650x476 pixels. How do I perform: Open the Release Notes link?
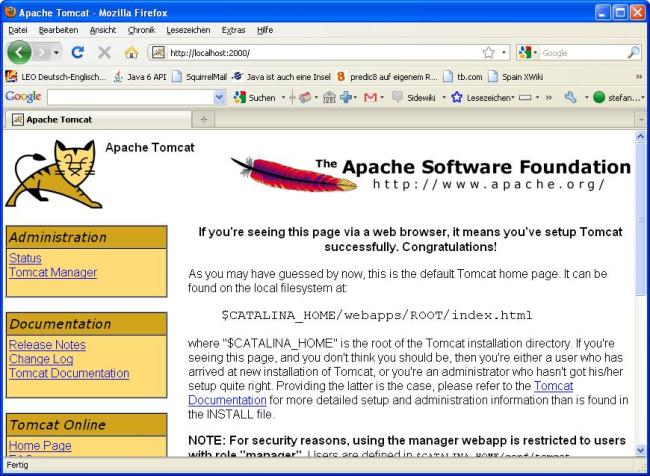point(47,345)
